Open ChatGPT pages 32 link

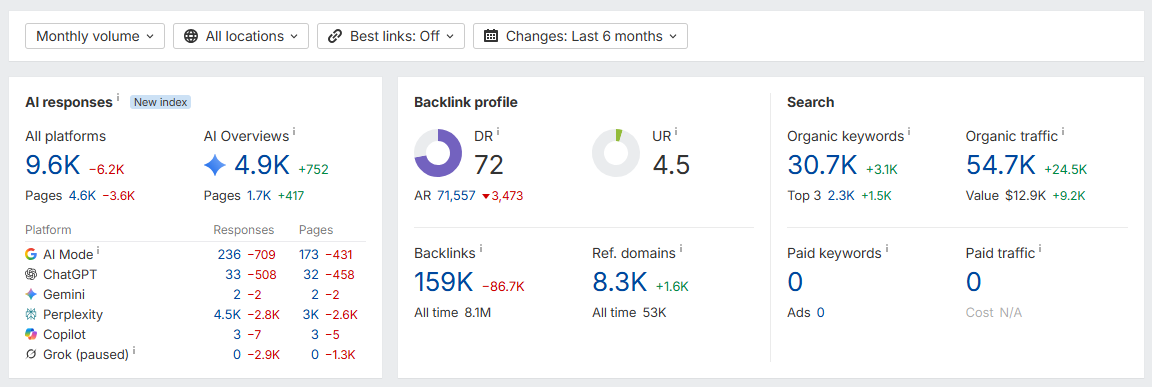pos(311,275)
